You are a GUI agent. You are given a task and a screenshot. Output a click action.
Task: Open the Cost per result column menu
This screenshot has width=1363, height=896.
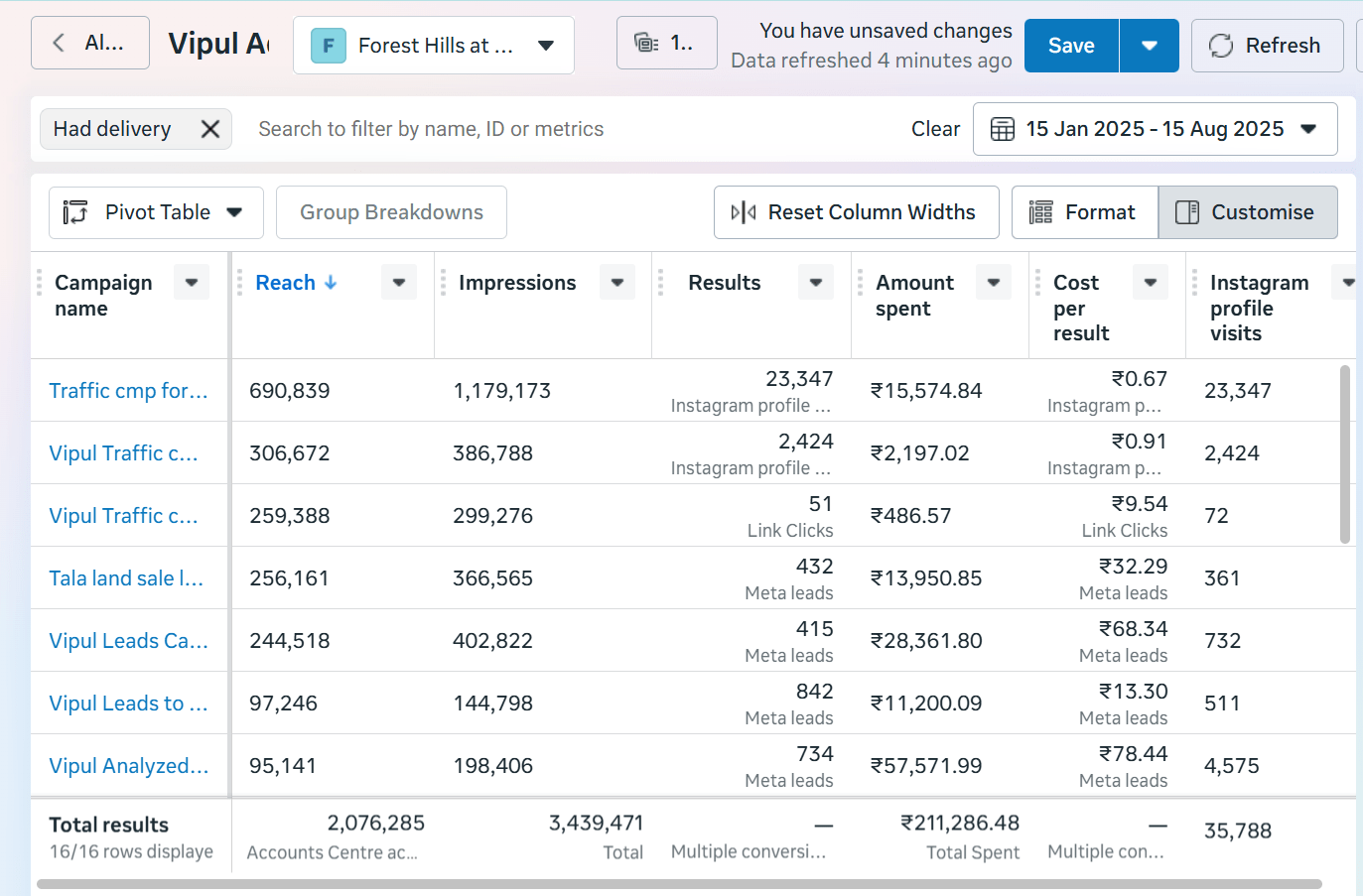point(1150,283)
